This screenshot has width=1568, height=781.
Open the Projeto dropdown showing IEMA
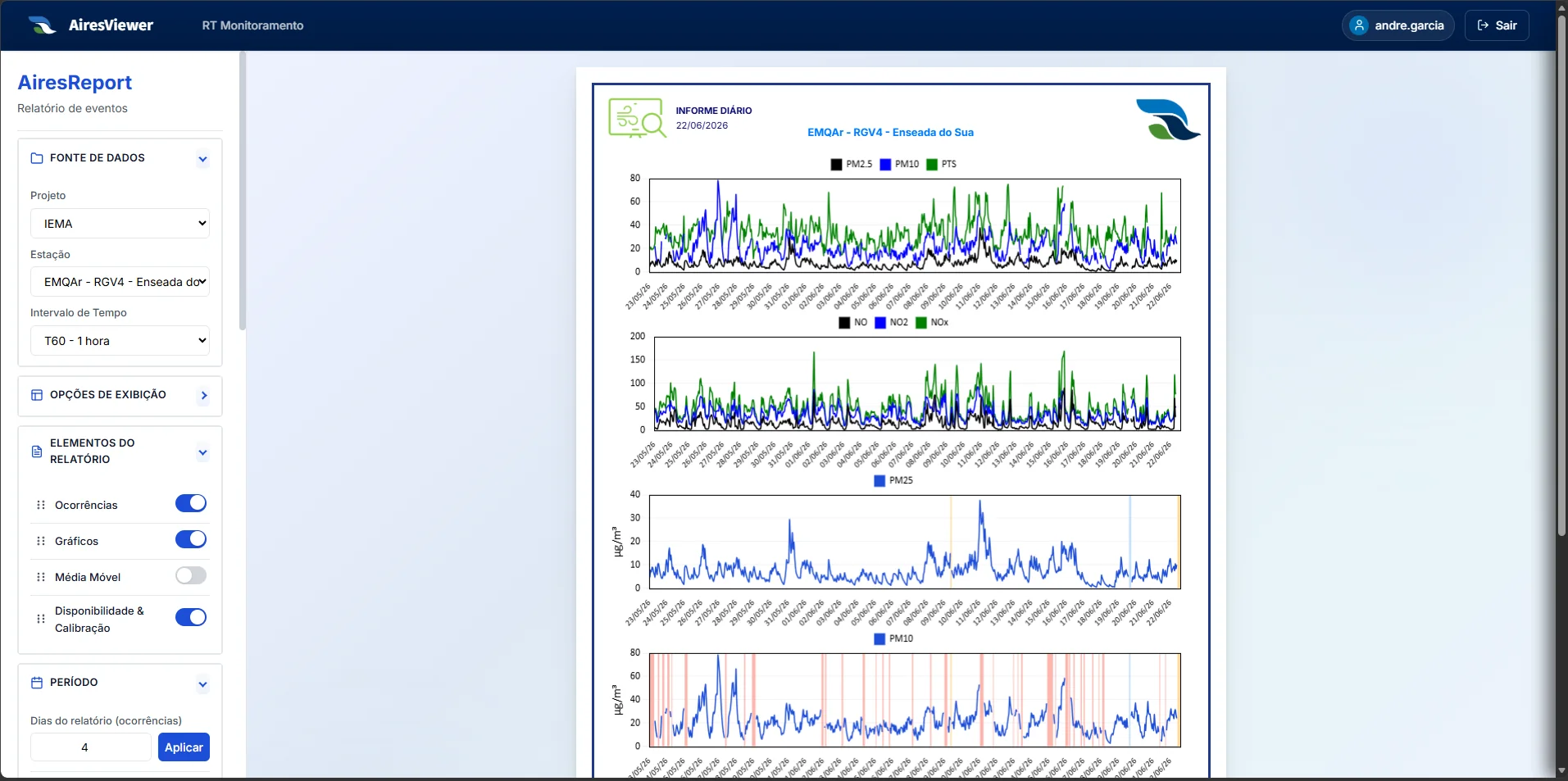[120, 224]
